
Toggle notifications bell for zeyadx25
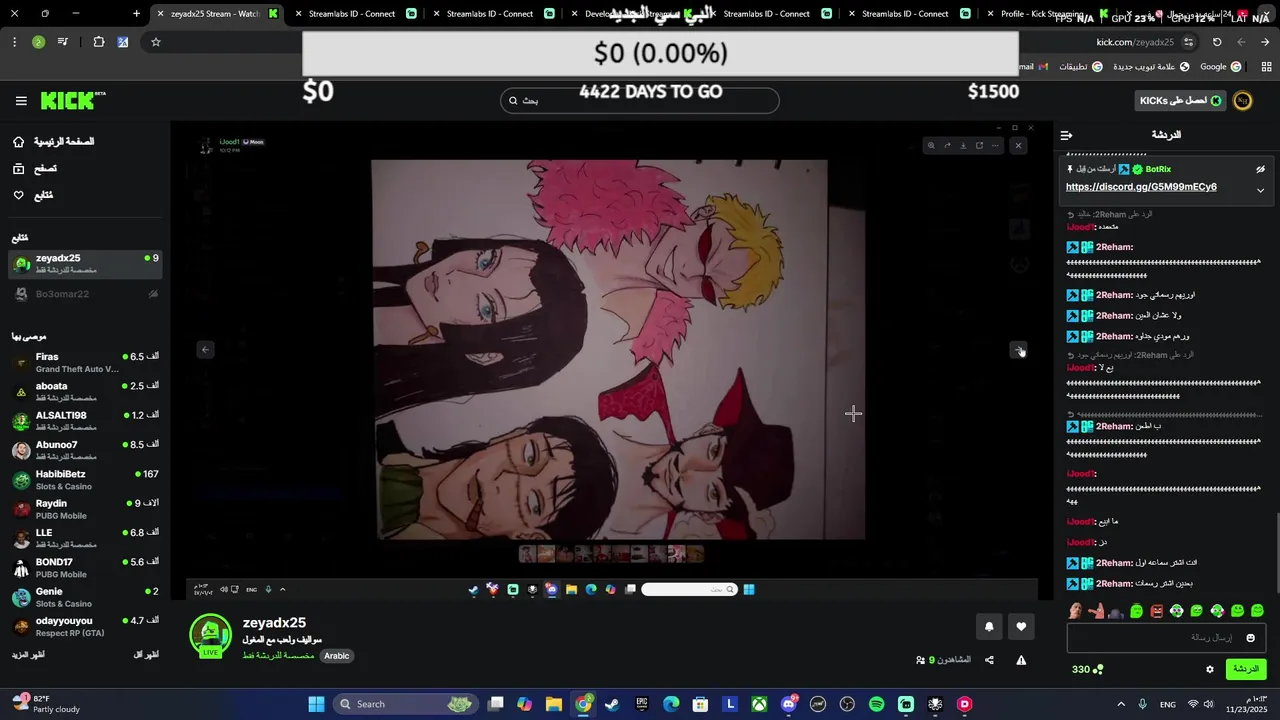pos(989,627)
